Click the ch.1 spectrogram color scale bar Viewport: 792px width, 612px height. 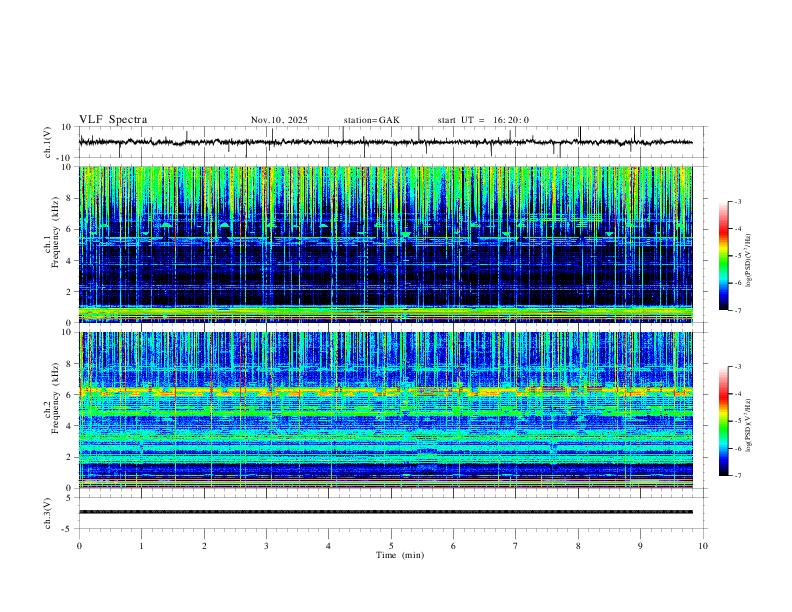pos(723,256)
